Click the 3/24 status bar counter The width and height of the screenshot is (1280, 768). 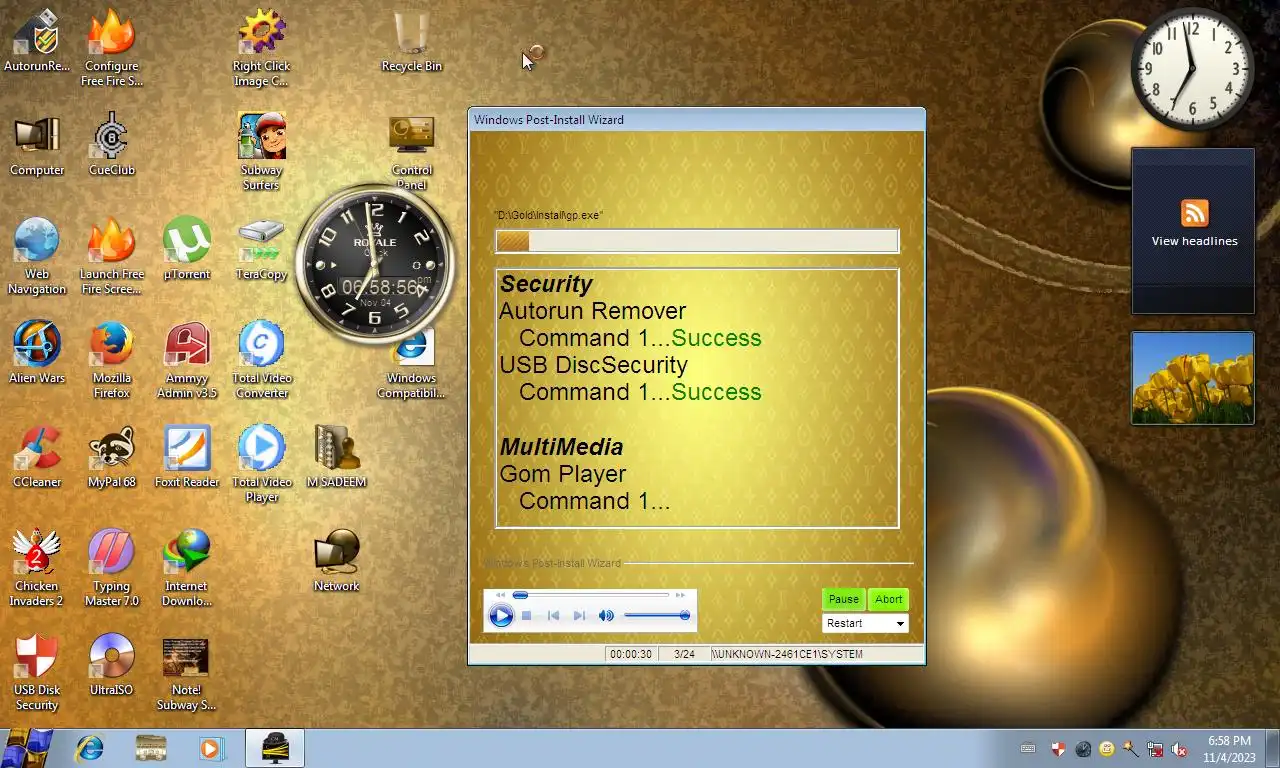point(685,654)
